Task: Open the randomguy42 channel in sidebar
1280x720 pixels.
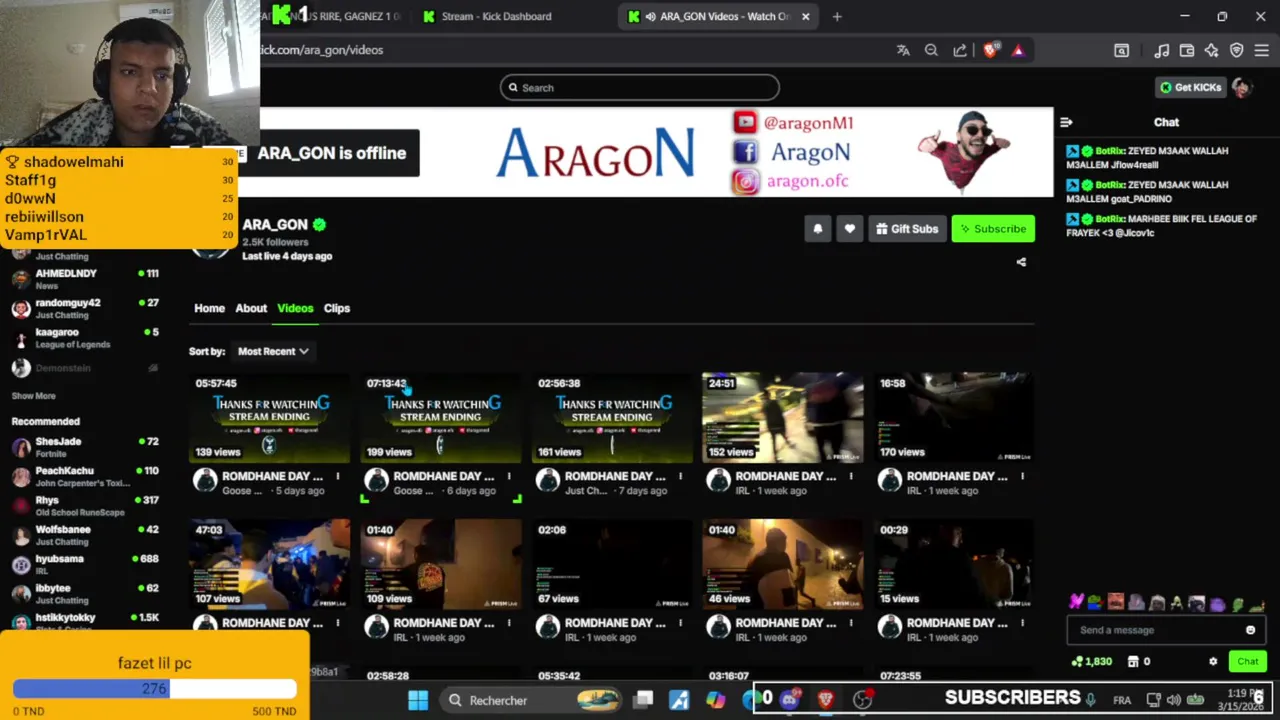Action: [x=85, y=308]
